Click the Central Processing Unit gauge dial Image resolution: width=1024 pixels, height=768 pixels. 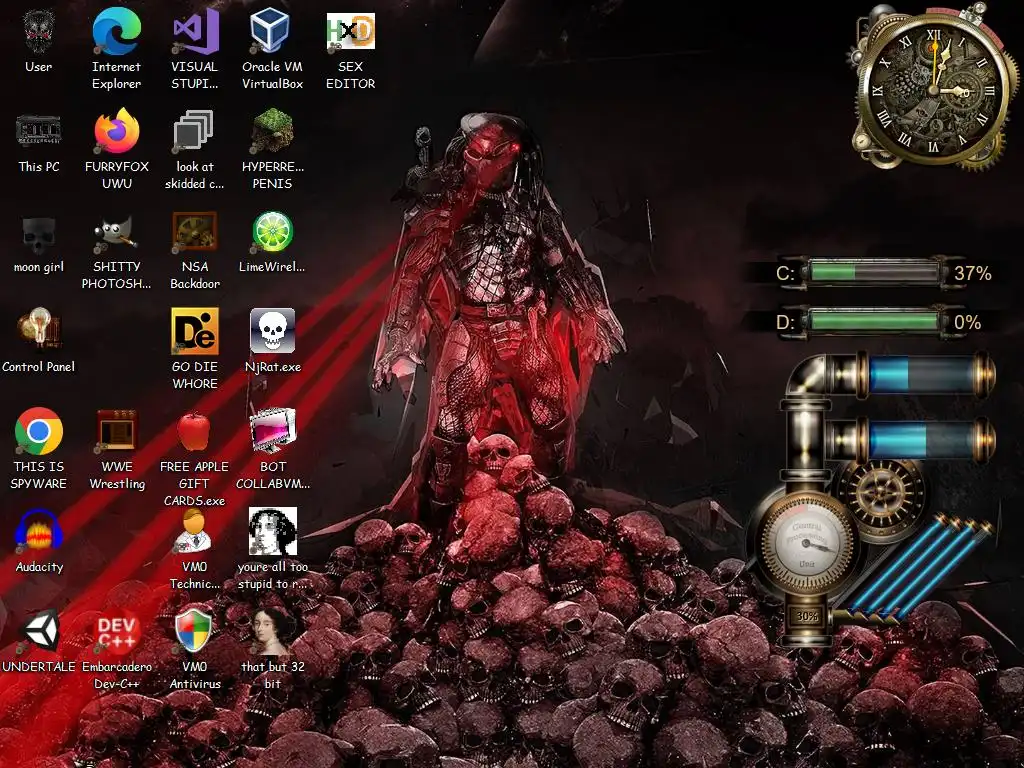[807, 543]
